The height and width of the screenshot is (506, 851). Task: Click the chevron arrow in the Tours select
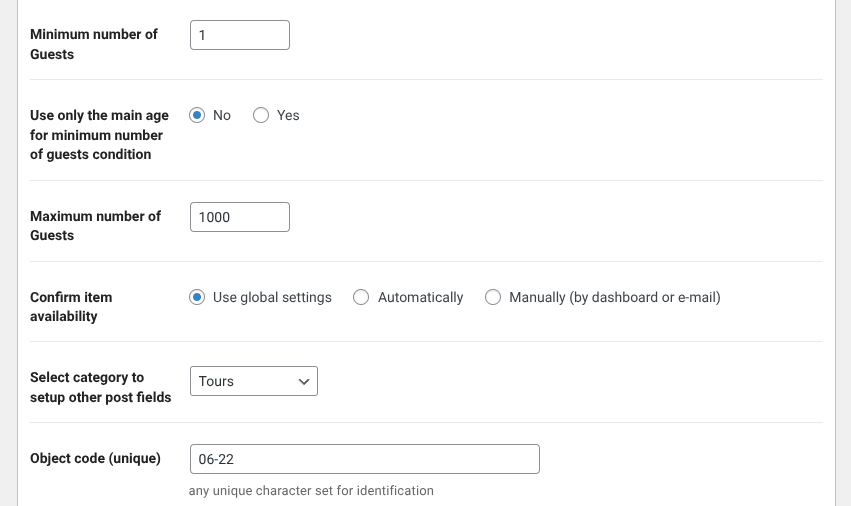tap(304, 381)
